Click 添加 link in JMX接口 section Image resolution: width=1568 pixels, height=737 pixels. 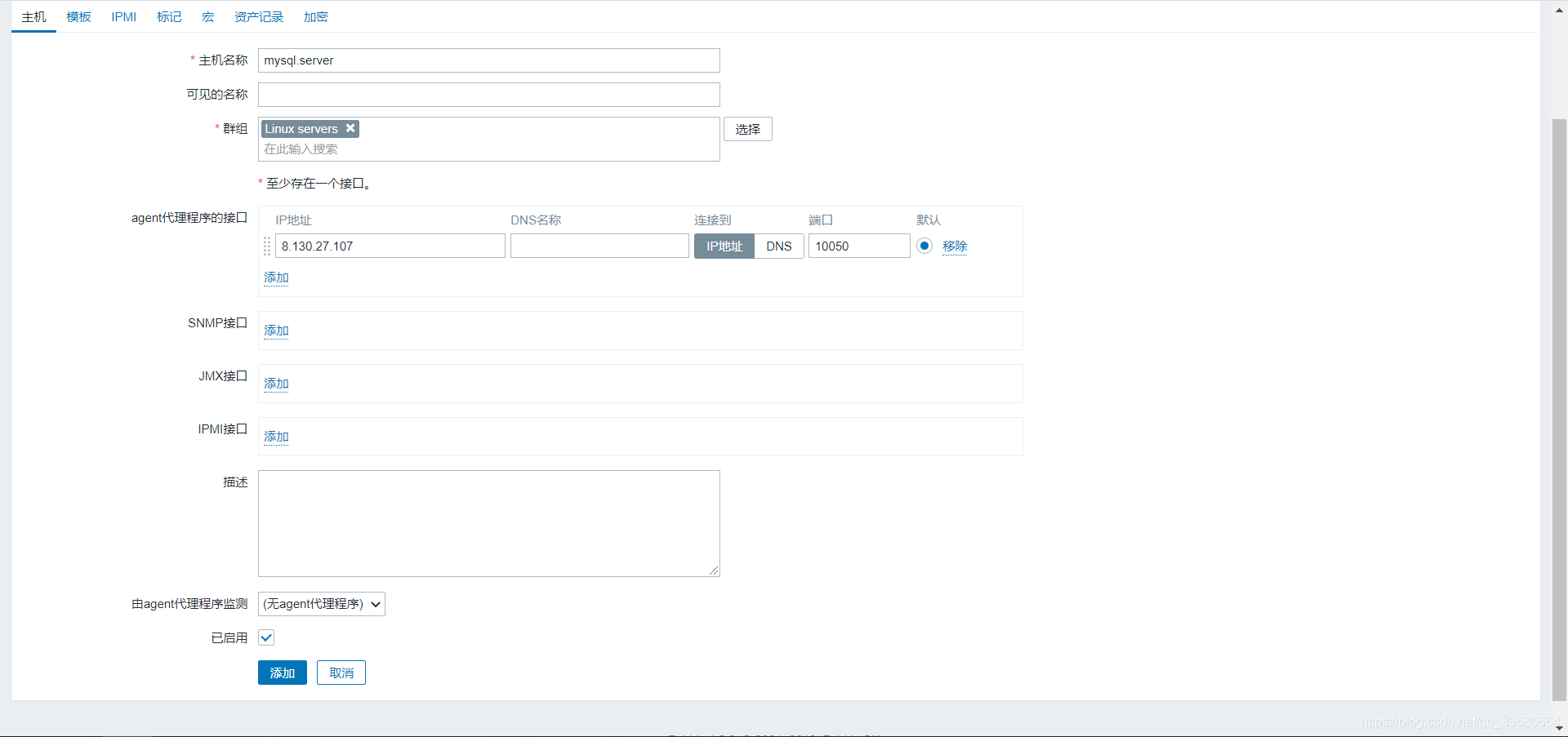point(276,384)
